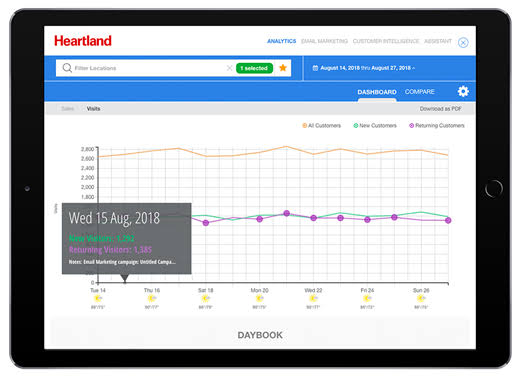
Task: Switch to the Compare tab
Action: click(x=420, y=92)
